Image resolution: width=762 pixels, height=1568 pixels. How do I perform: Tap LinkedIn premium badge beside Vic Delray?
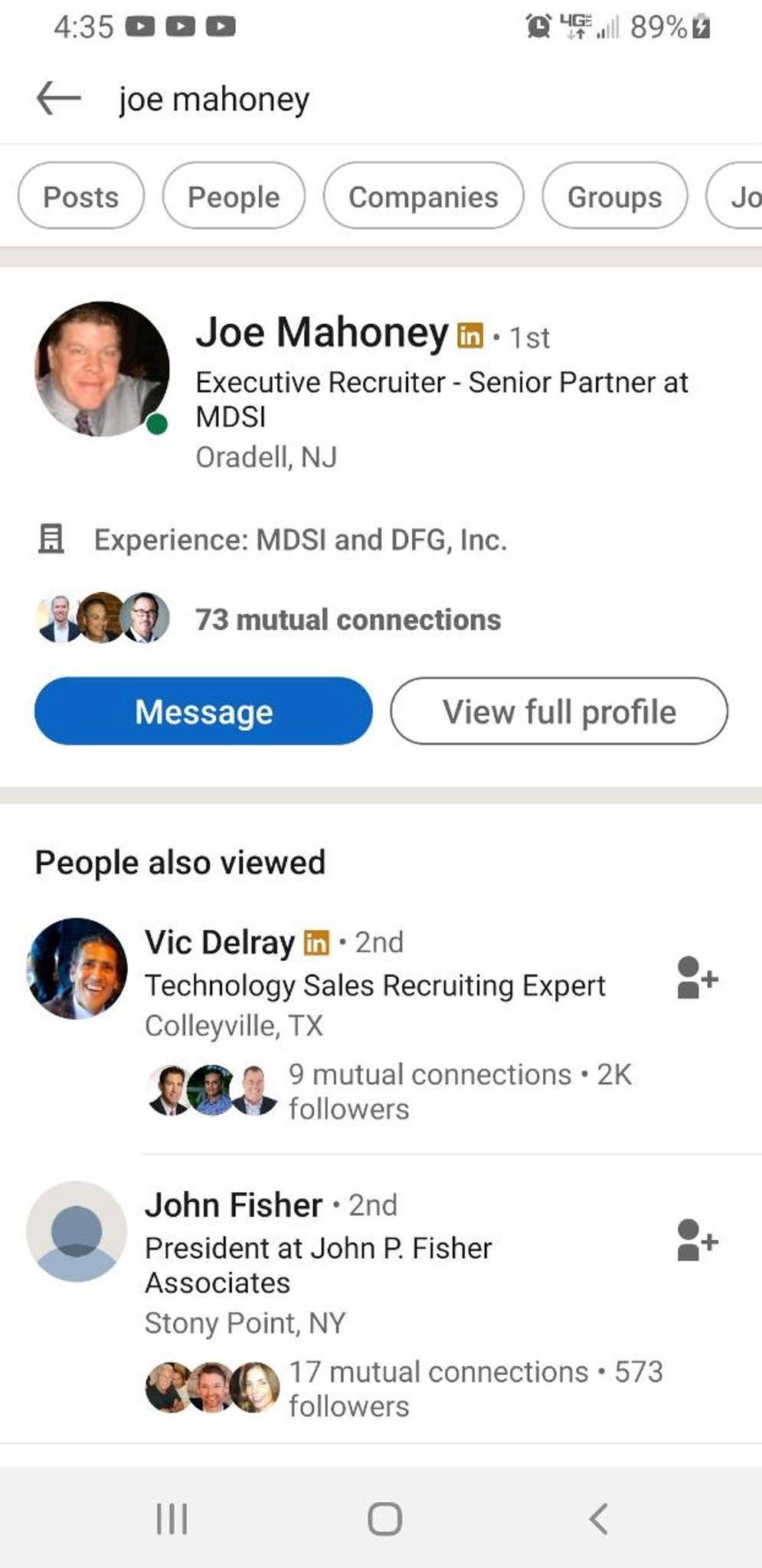316,942
